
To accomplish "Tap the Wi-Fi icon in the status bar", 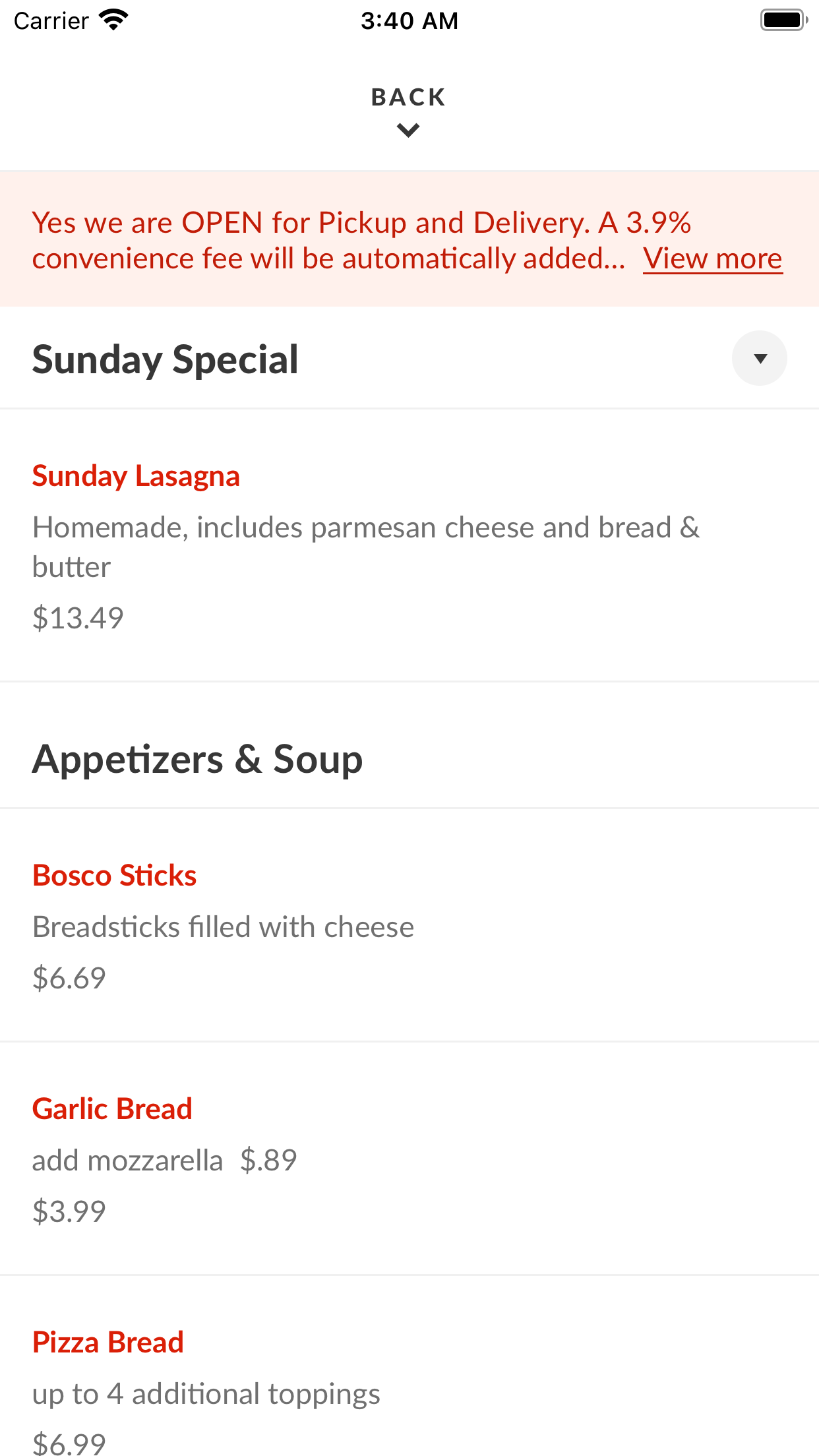I will pyautogui.click(x=113, y=20).
